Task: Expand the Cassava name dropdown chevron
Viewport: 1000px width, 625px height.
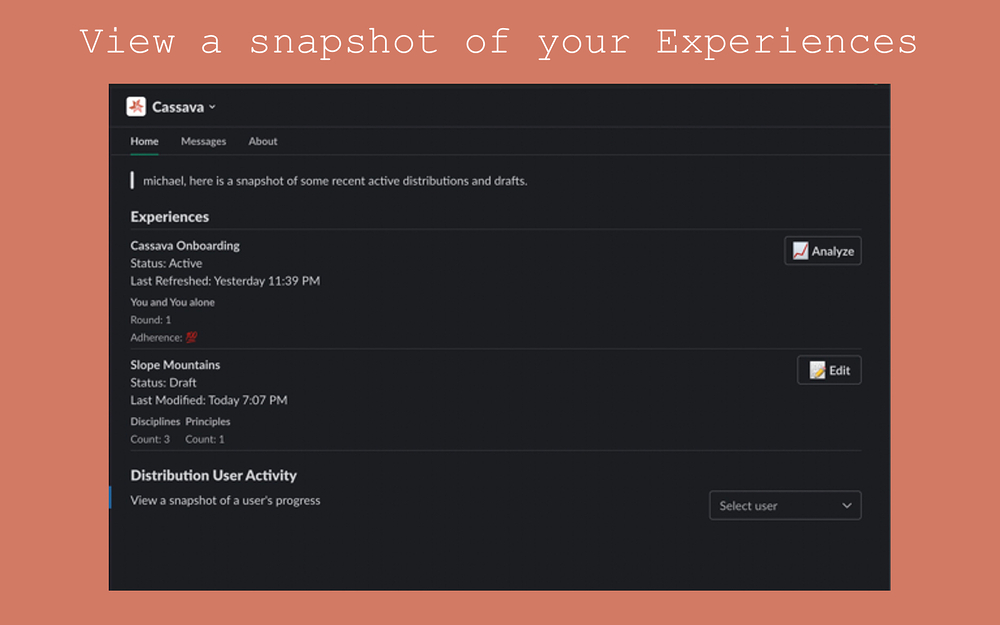Action: pyautogui.click(x=212, y=107)
